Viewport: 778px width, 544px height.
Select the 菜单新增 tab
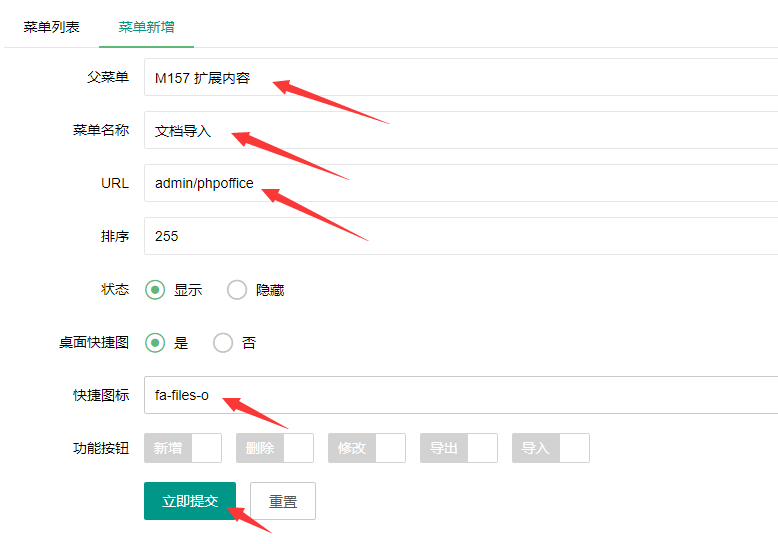(146, 26)
